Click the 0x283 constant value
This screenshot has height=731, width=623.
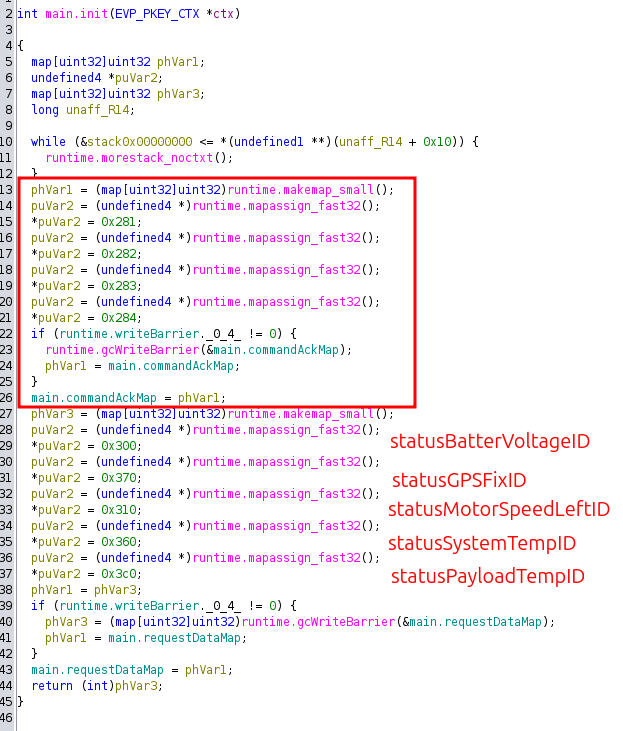[123, 286]
